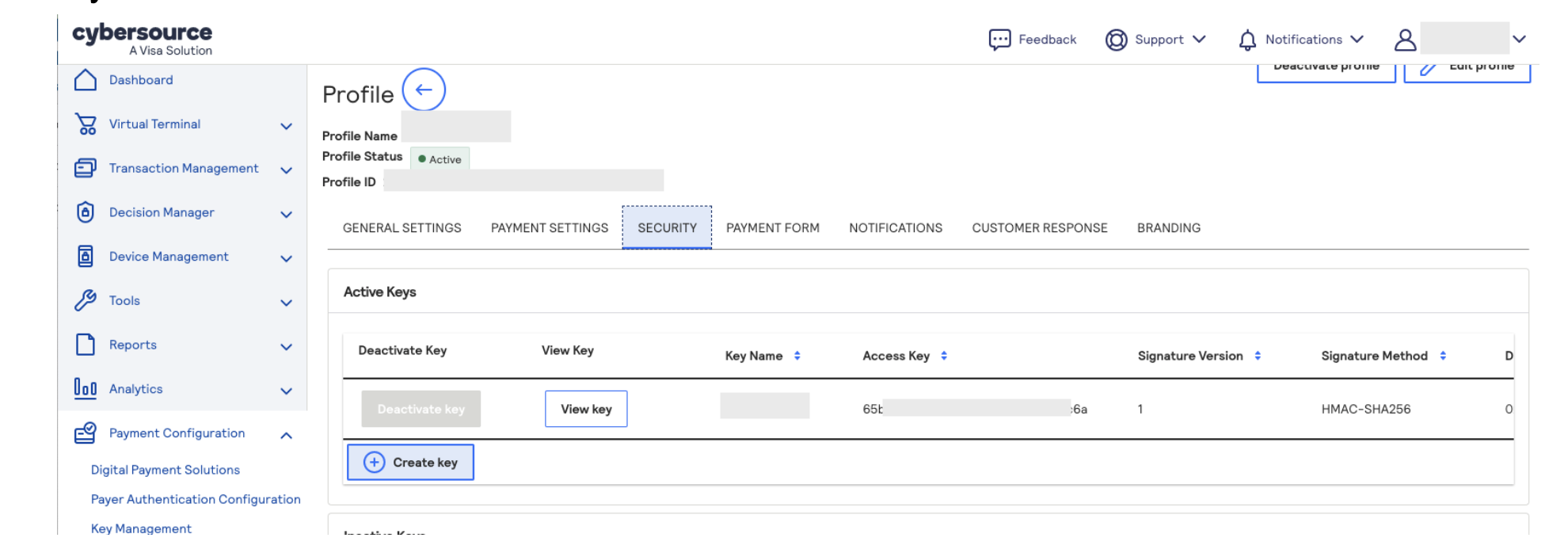Go to the Branding tab
The width and height of the screenshot is (1568, 553).
pos(1169,228)
